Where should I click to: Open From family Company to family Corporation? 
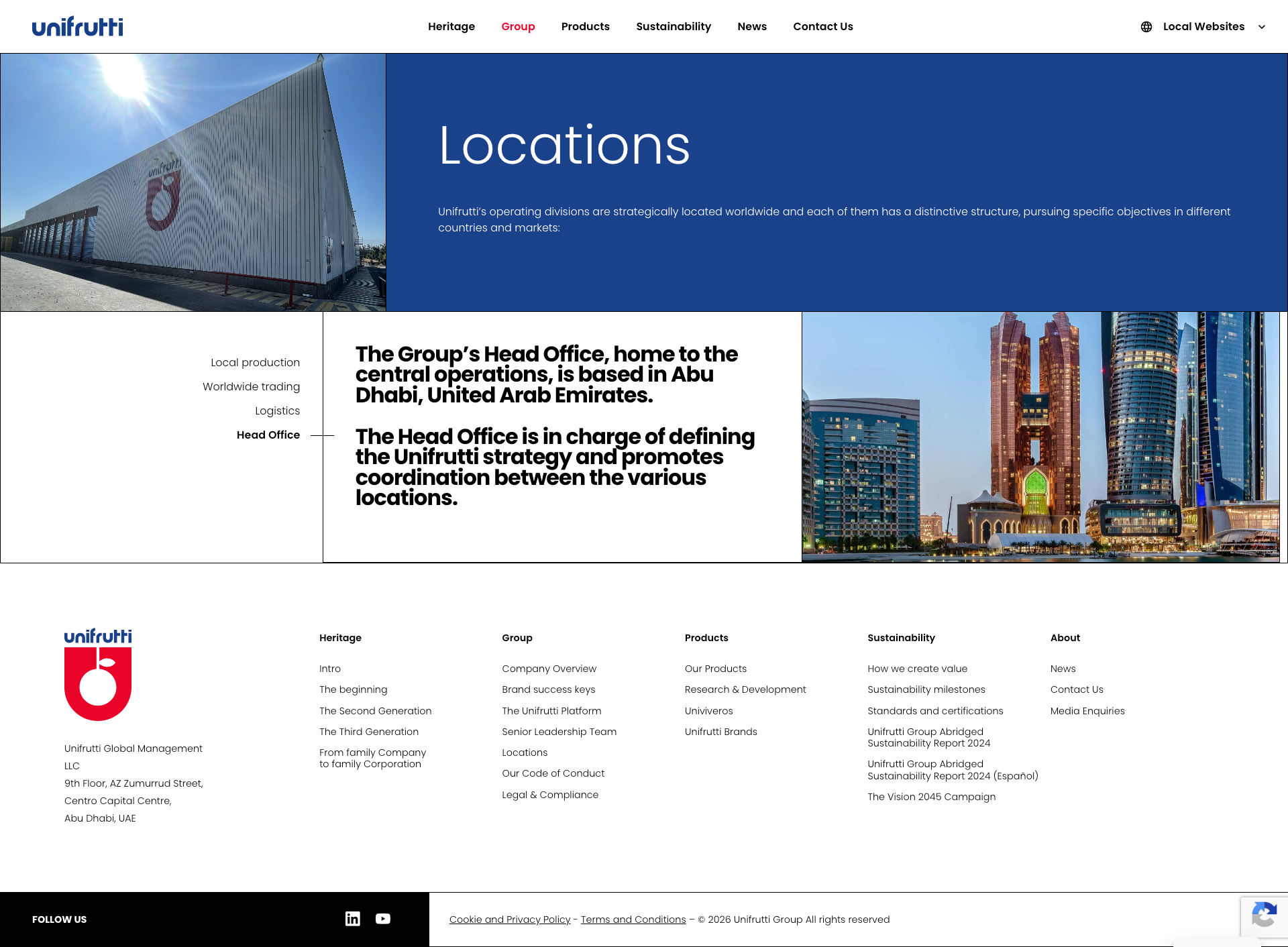[x=373, y=758]
